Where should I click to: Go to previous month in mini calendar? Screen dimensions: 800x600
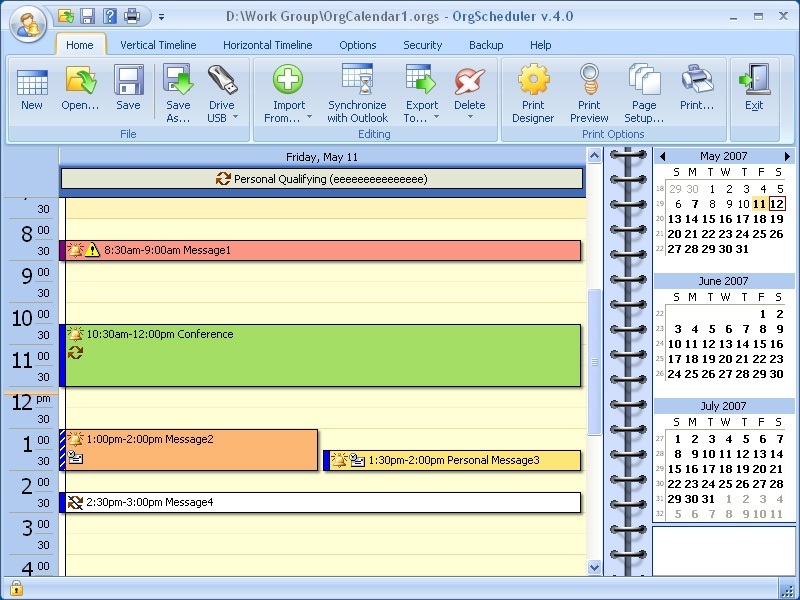tap(662, 157)
